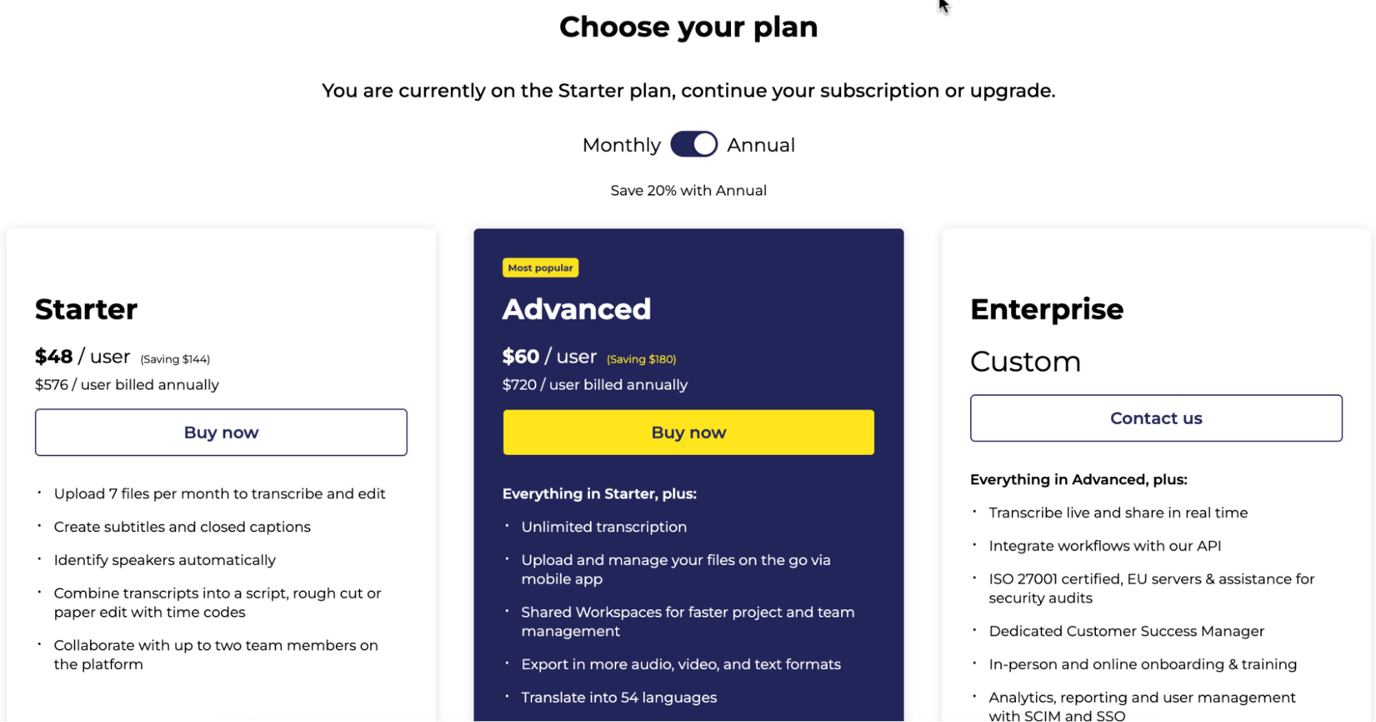Select the Starter plan heading
This screenshot has width=1376, height=722.
coord(86,309)
